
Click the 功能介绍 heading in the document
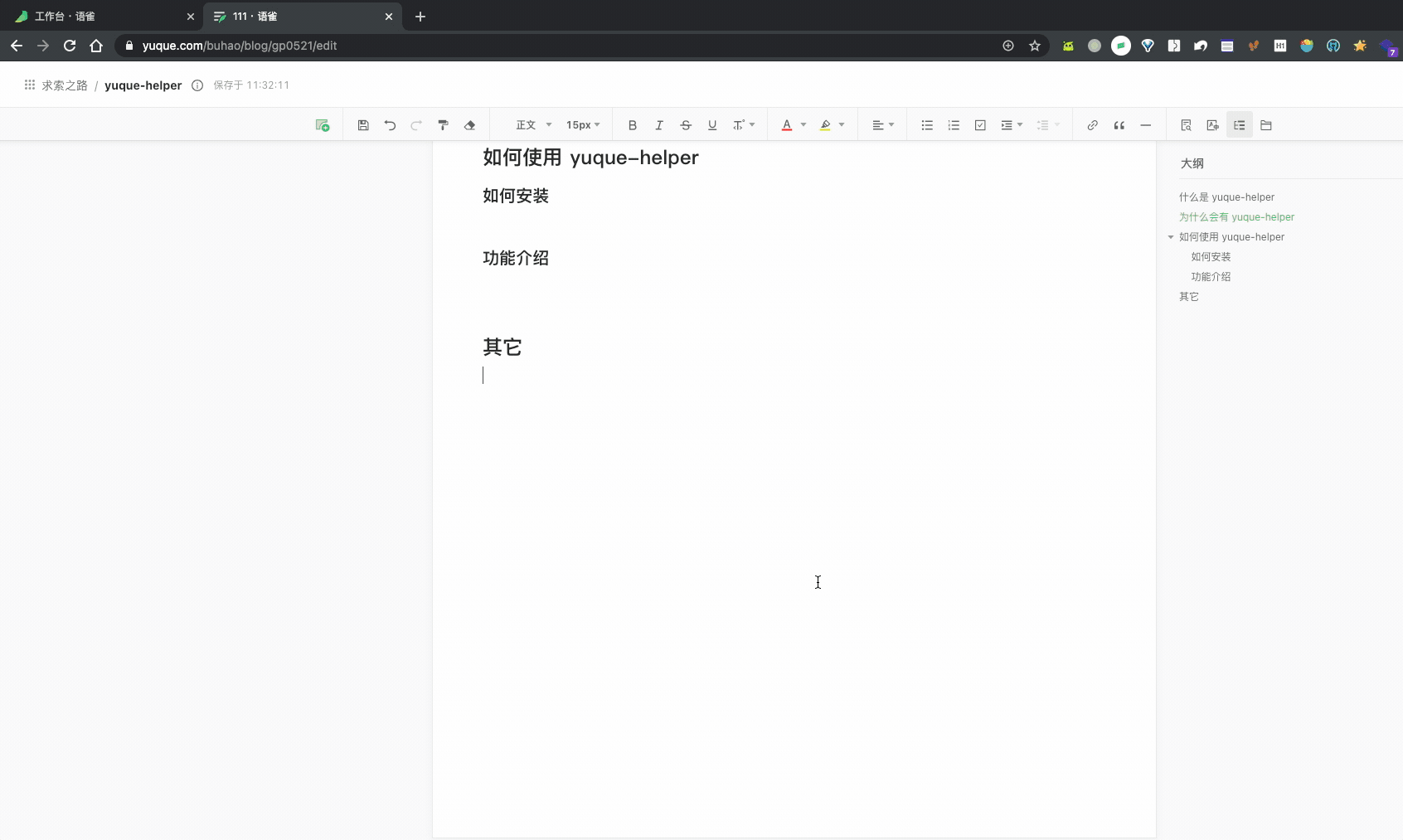516,258
